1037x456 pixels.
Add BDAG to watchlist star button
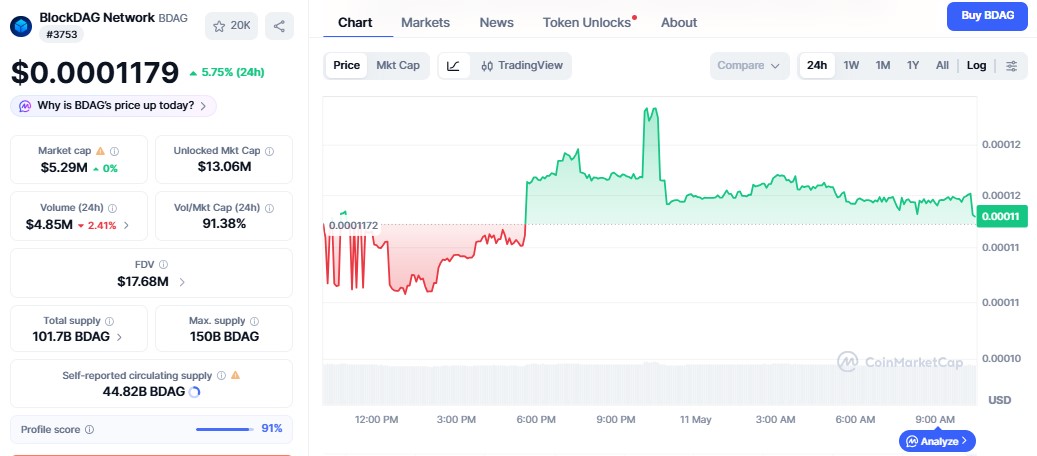231,26
